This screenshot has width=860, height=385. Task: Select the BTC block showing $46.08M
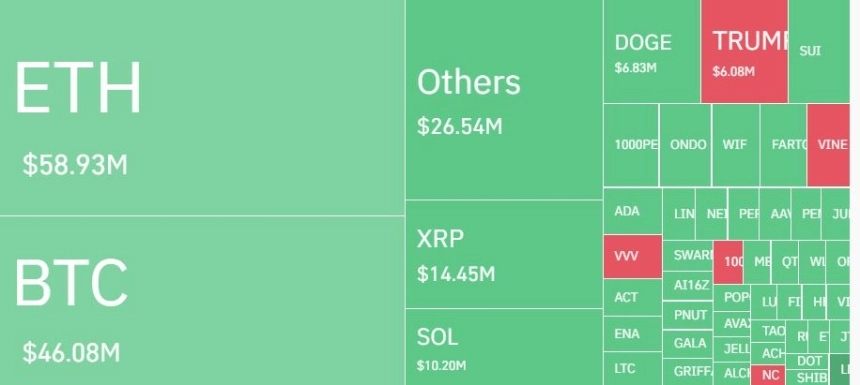[x=202, y=301]
